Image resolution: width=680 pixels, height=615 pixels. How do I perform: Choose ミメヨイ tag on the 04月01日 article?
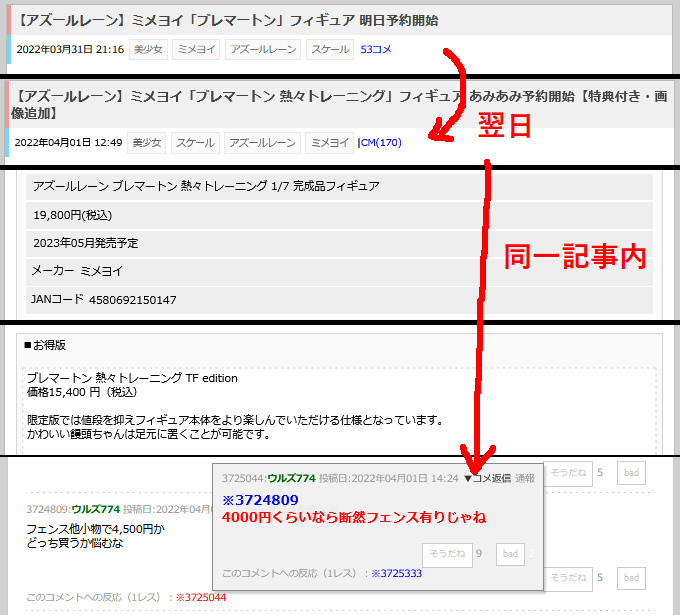[x=329, y=143]
